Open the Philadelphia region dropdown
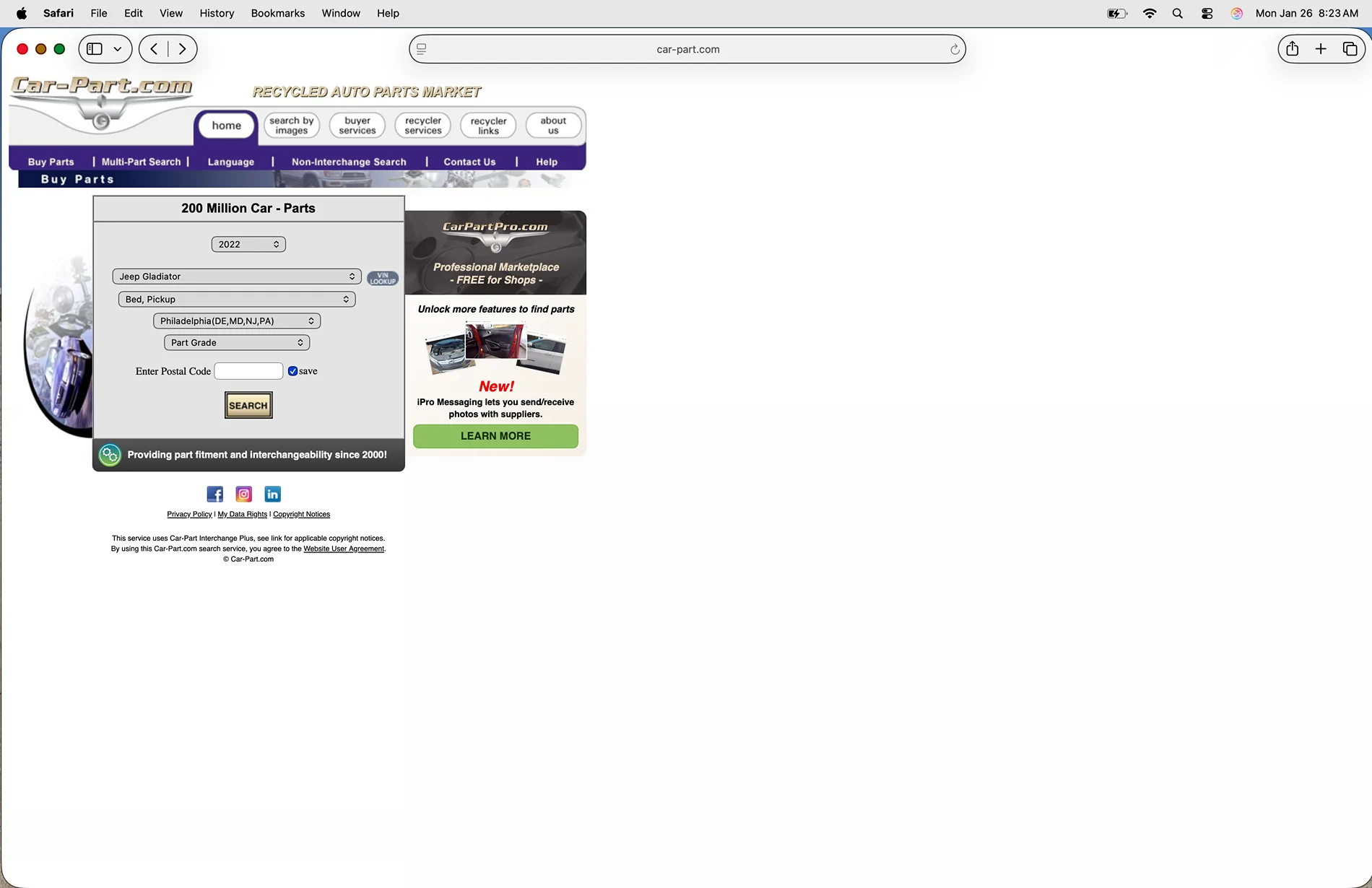 click(x=237, y=321)
